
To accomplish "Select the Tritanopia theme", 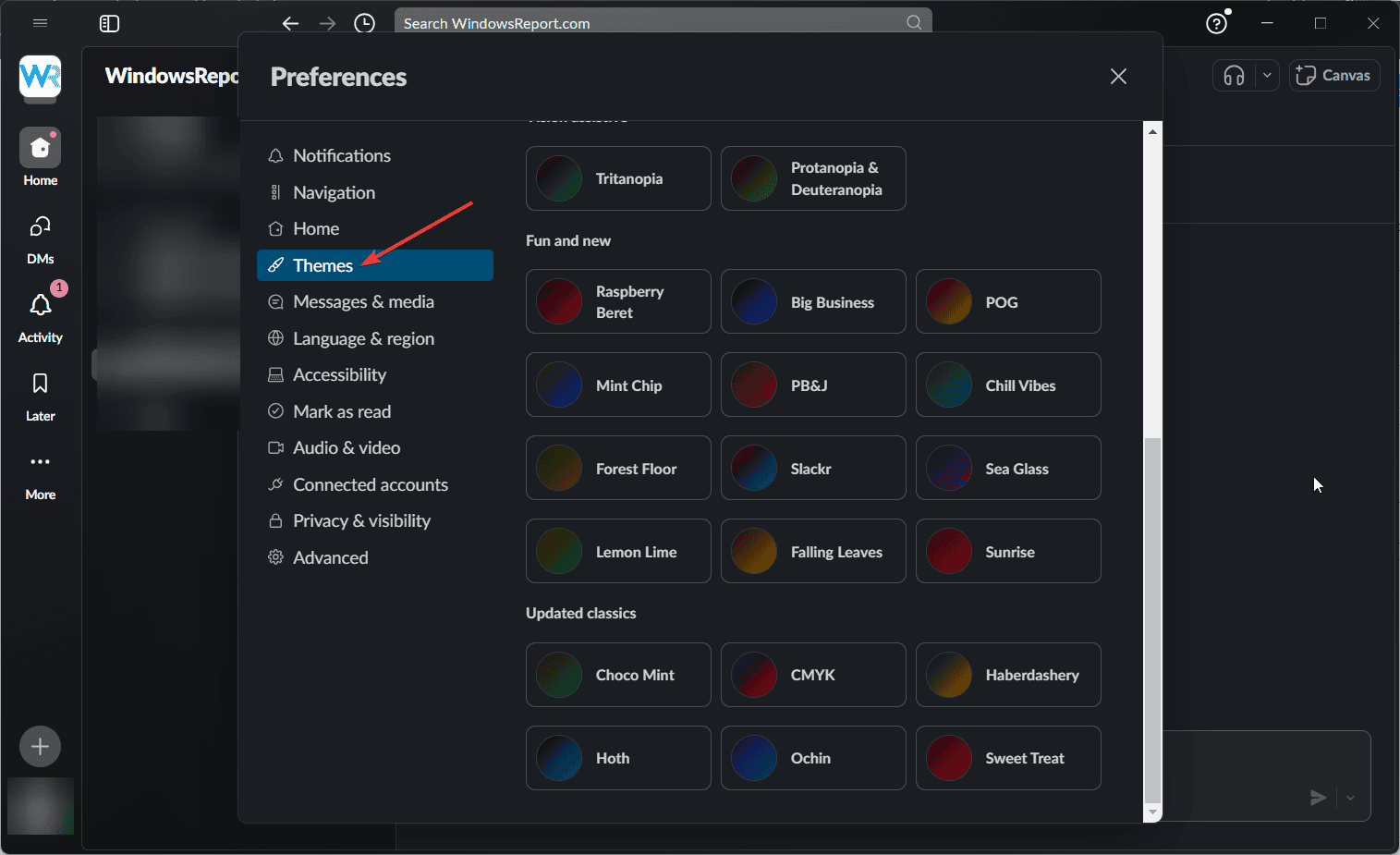I will coord(618,178).
